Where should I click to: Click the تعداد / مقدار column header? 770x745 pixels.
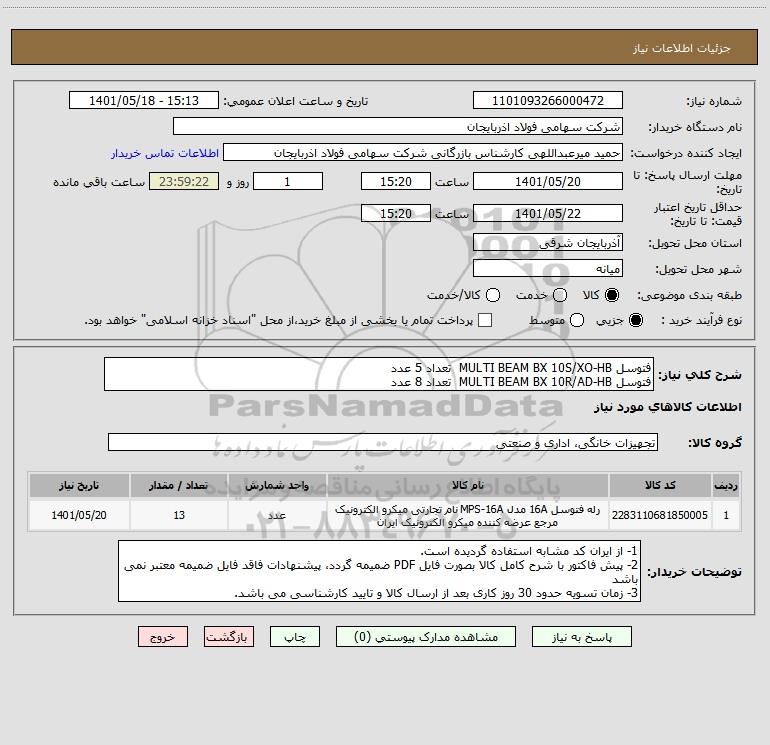[179, 485]
